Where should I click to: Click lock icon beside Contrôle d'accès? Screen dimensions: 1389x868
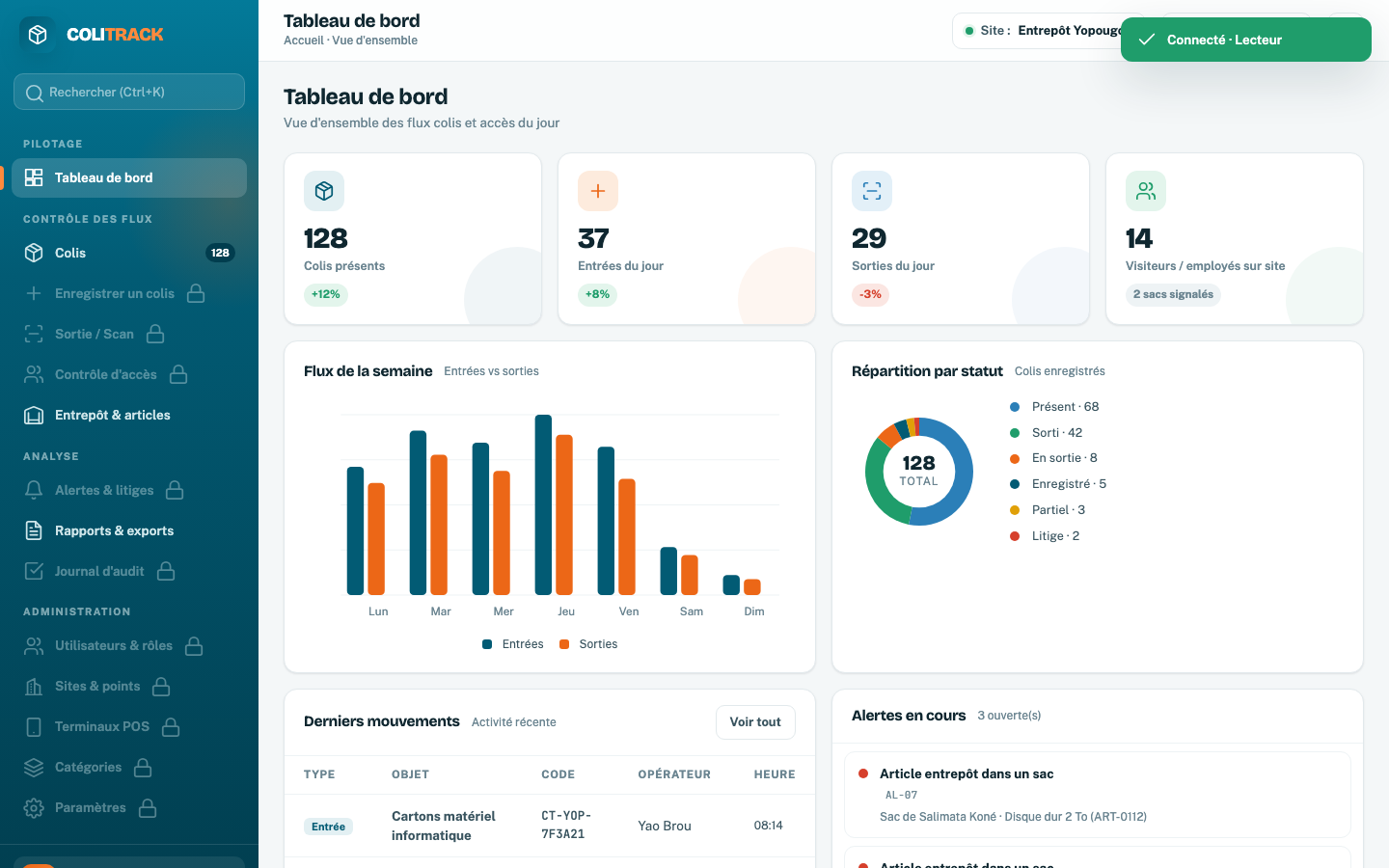pyautogui.click(x=178, y=374)
